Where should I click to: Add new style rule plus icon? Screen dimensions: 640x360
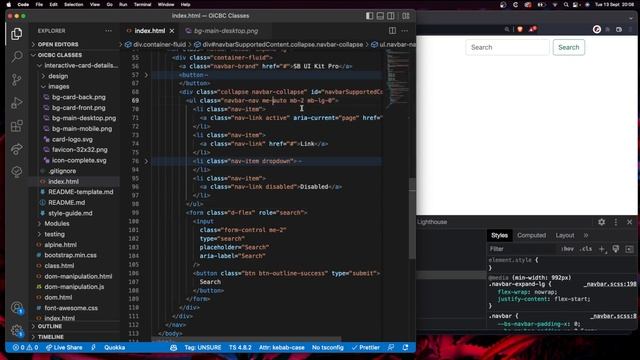tap(602, 249)
